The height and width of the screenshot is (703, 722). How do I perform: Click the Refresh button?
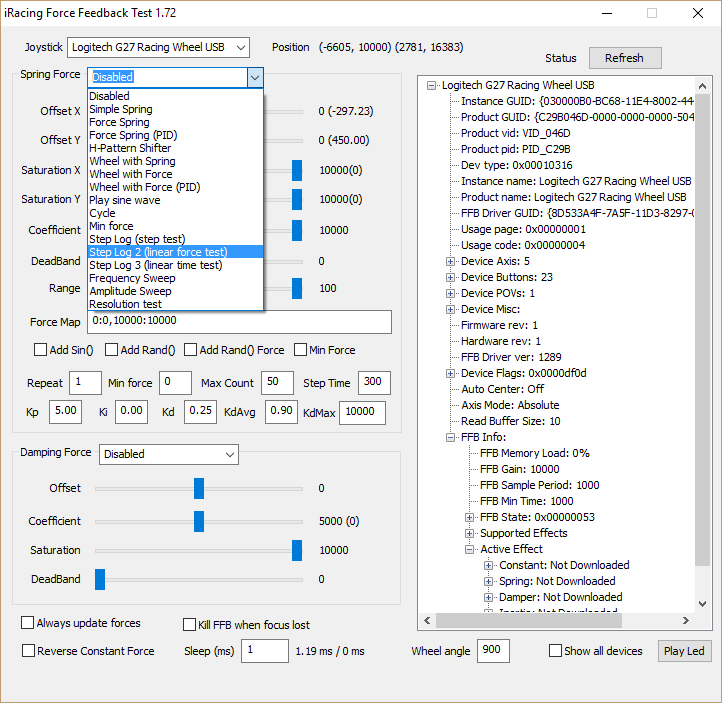click(x=624, y=58)
